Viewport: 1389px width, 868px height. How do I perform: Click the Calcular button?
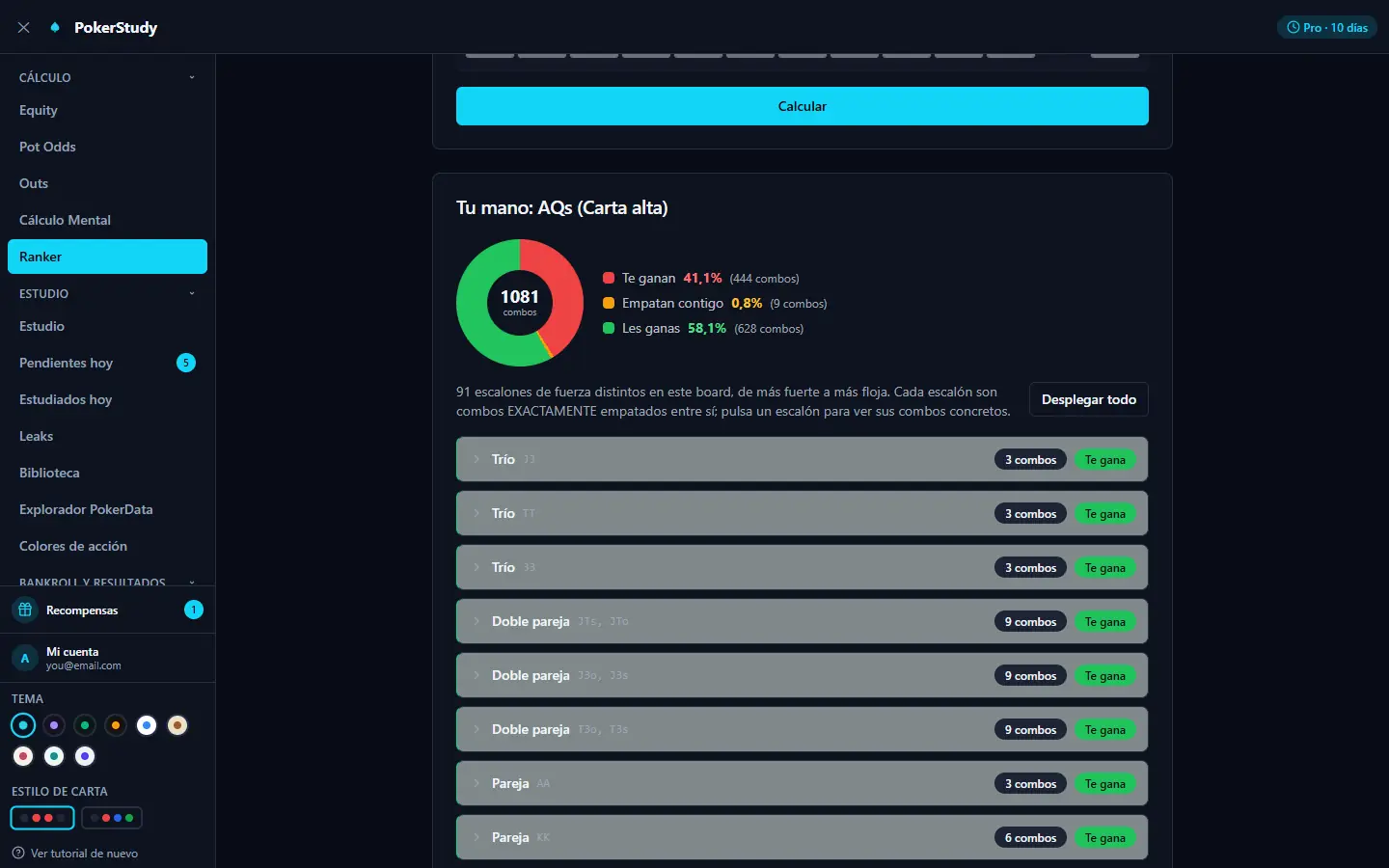[x=802, y=106]
